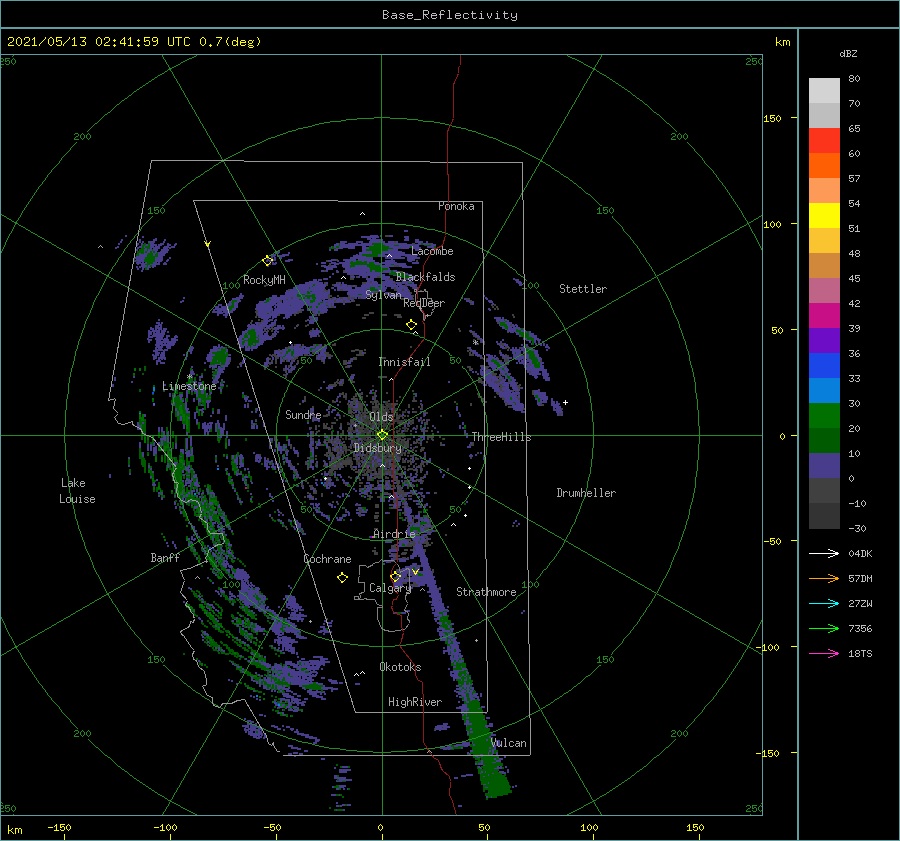Click the RockyMH label
The height and width of the screenshot is (841, 900).
point(264,280)
